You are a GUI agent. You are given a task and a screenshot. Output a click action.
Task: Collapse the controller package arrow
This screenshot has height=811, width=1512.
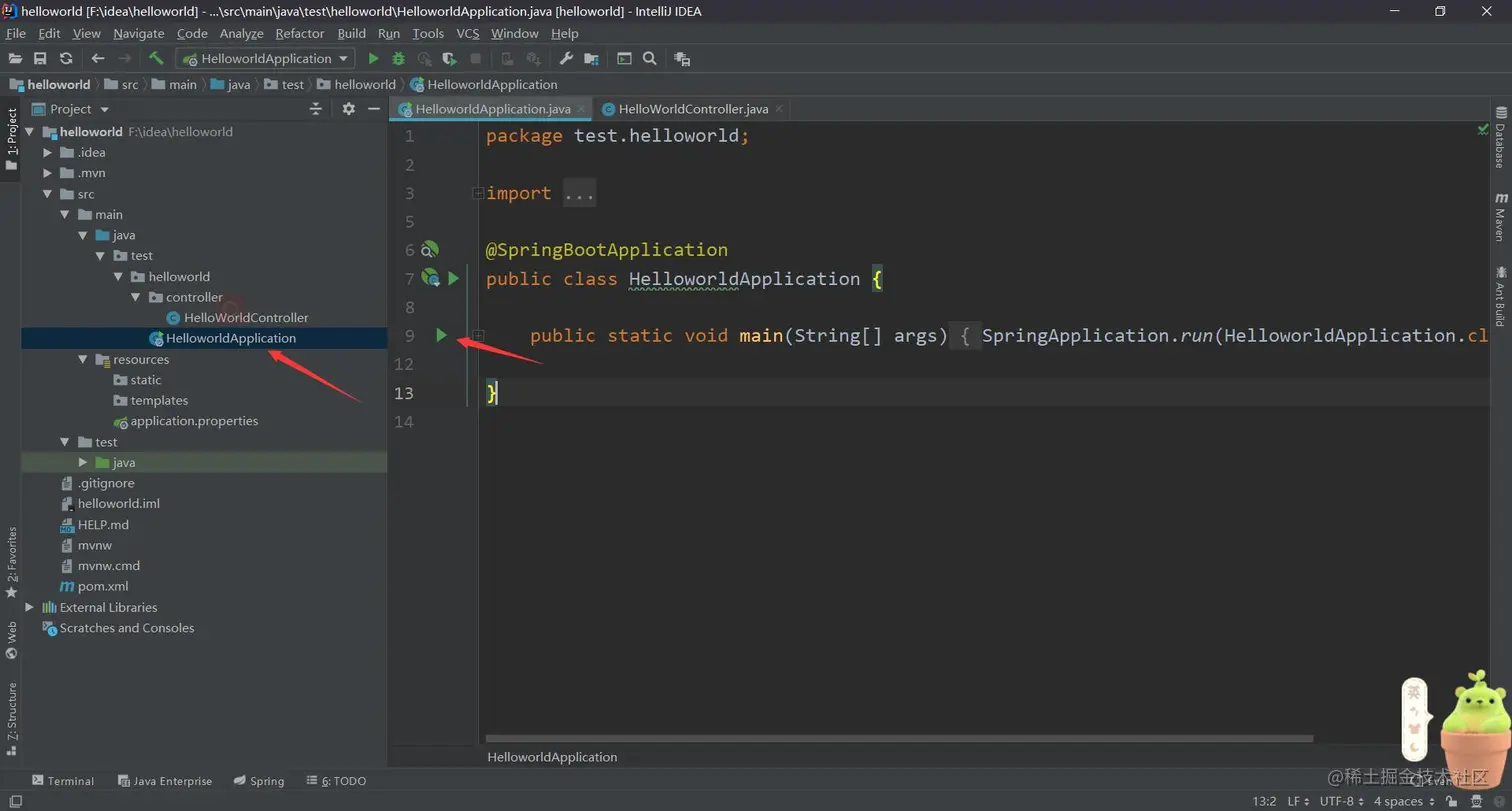pyautogui.click(x=135, y=297)
